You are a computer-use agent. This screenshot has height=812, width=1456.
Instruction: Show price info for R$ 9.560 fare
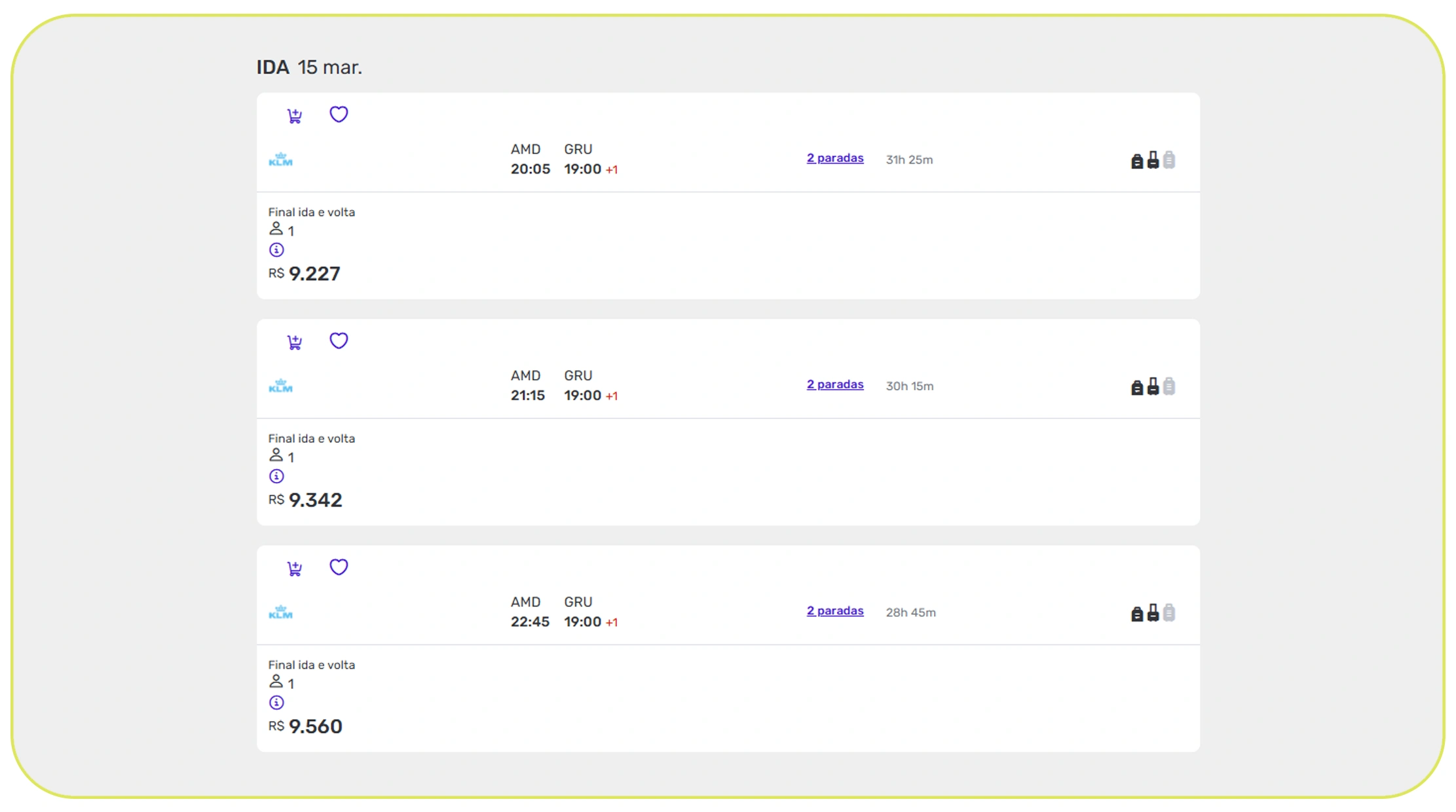tap(276, 703)
